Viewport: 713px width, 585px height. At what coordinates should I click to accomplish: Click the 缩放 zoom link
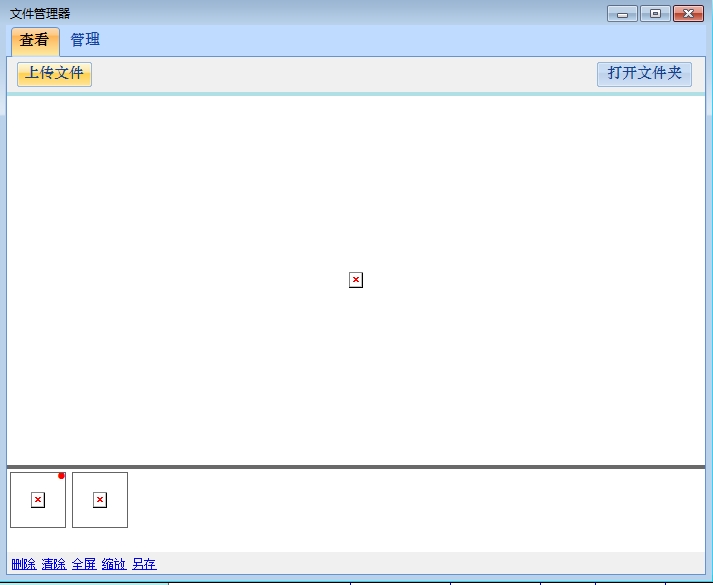tap(114, 564)
